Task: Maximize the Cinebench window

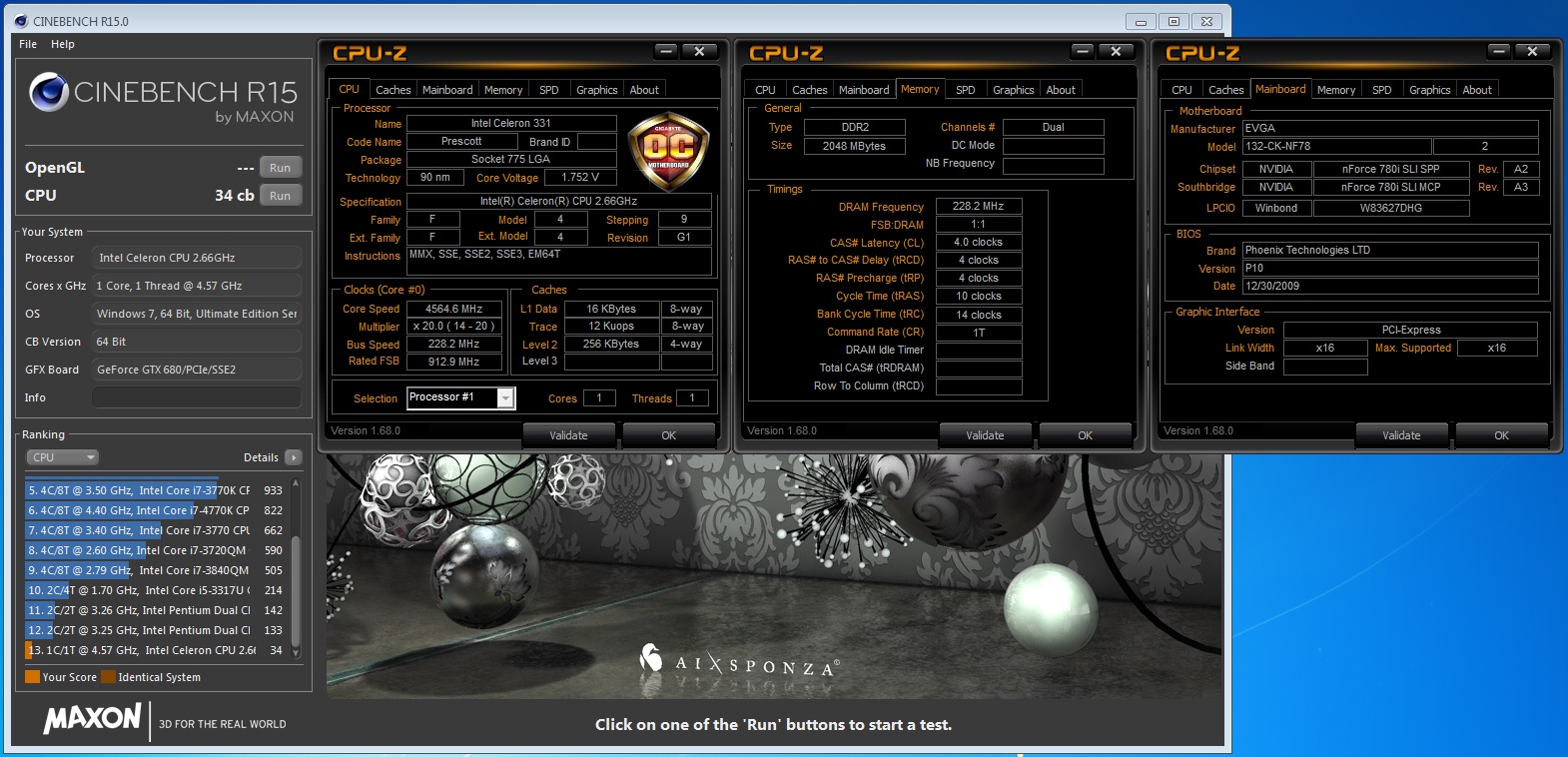Action: click(x=1174, y=21)
